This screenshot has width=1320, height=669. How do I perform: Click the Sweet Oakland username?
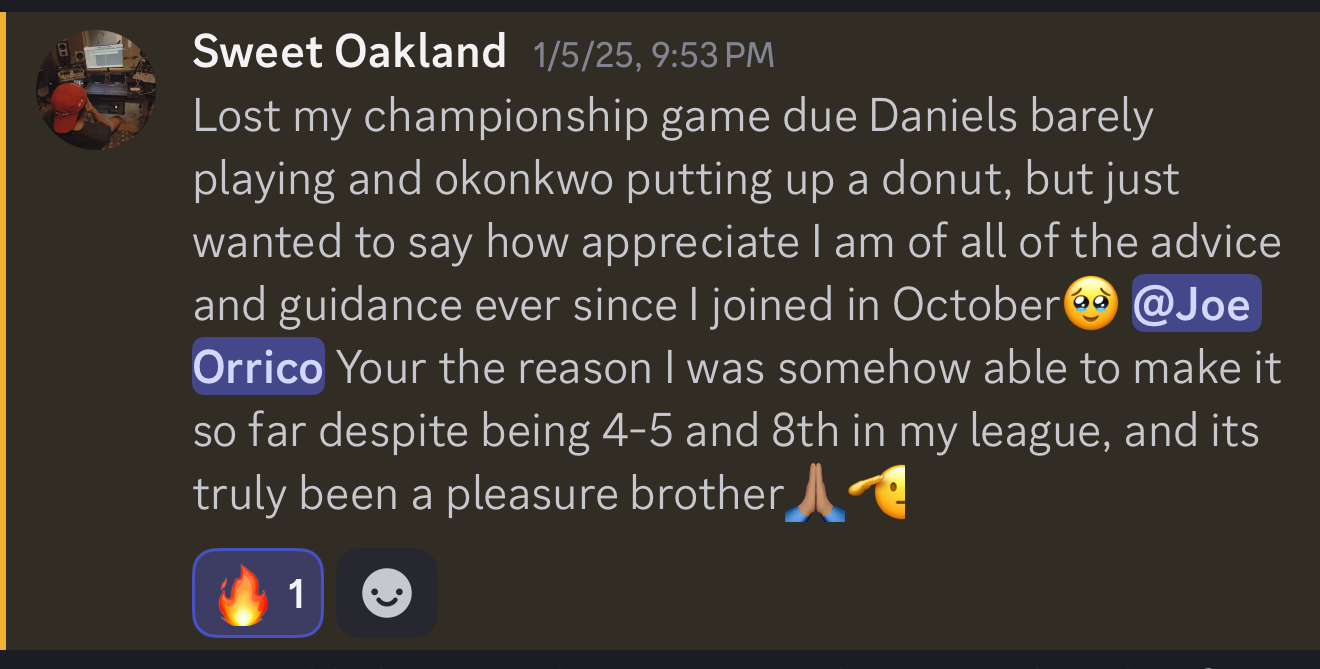click(349, 52)
